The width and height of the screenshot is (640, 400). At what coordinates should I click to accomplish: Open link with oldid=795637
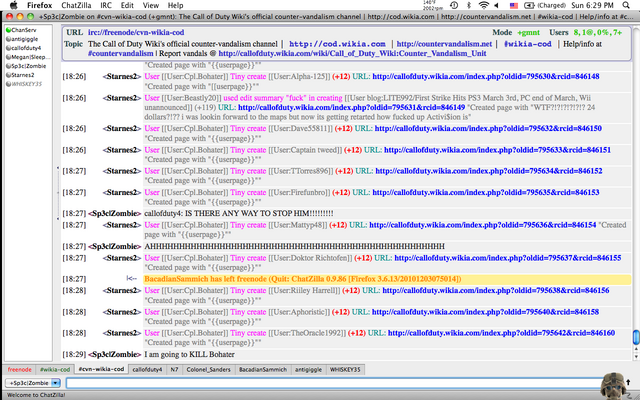[x=508, y=258]
